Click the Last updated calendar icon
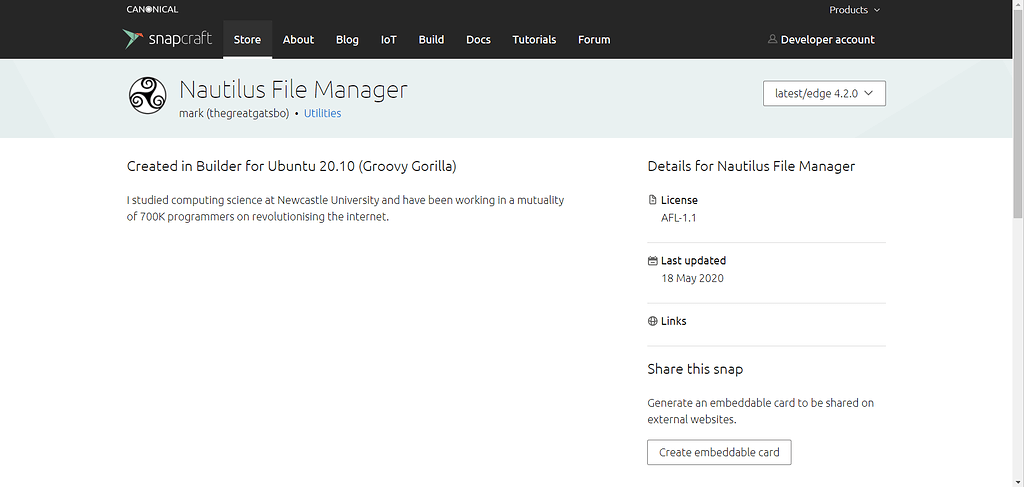The image size is (1024, 487). point(653,261)
